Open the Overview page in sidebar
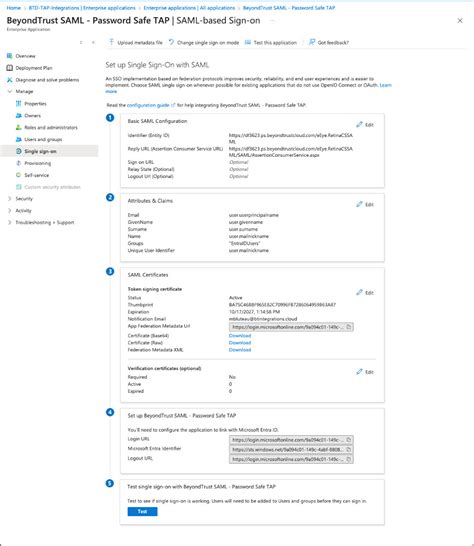 tap(25, 56)
